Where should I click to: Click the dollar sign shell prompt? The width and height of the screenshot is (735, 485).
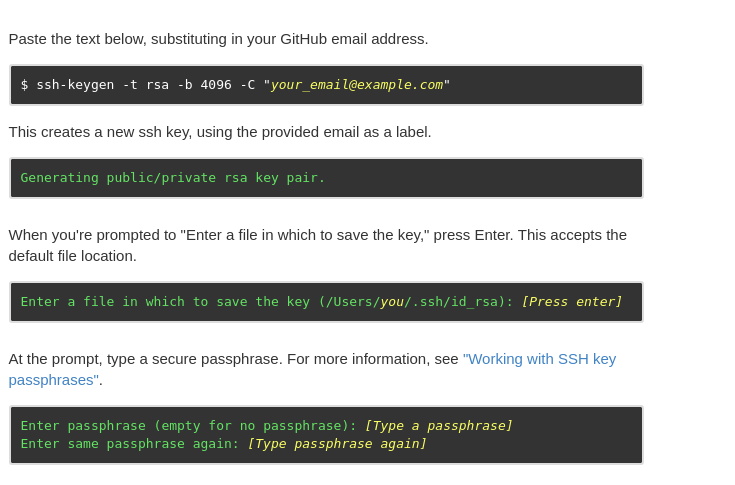[24, 85]
